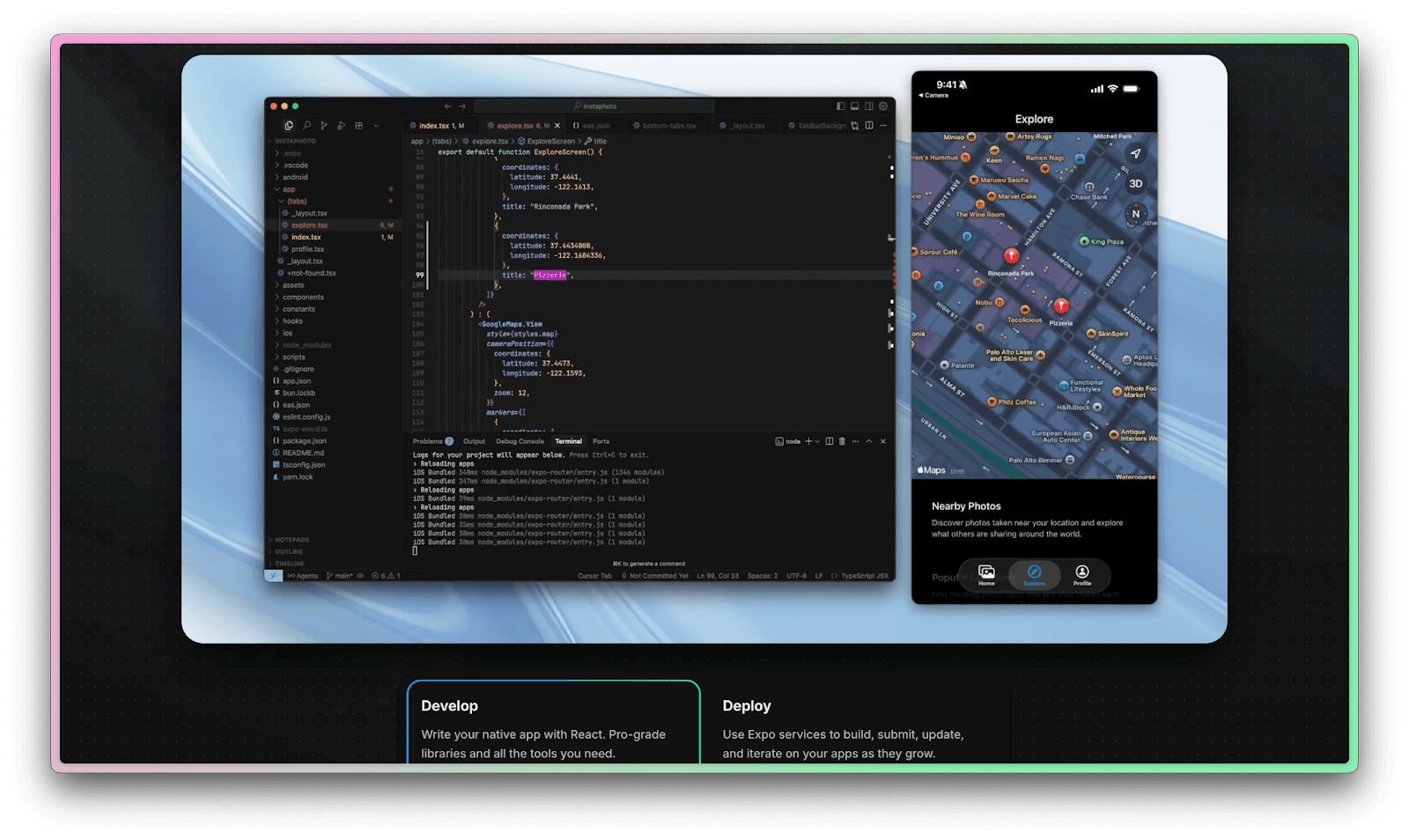Screen dimensions: 1409x840
Task: Click the trash icon to kill terminal
Action: tap(842, 441)
